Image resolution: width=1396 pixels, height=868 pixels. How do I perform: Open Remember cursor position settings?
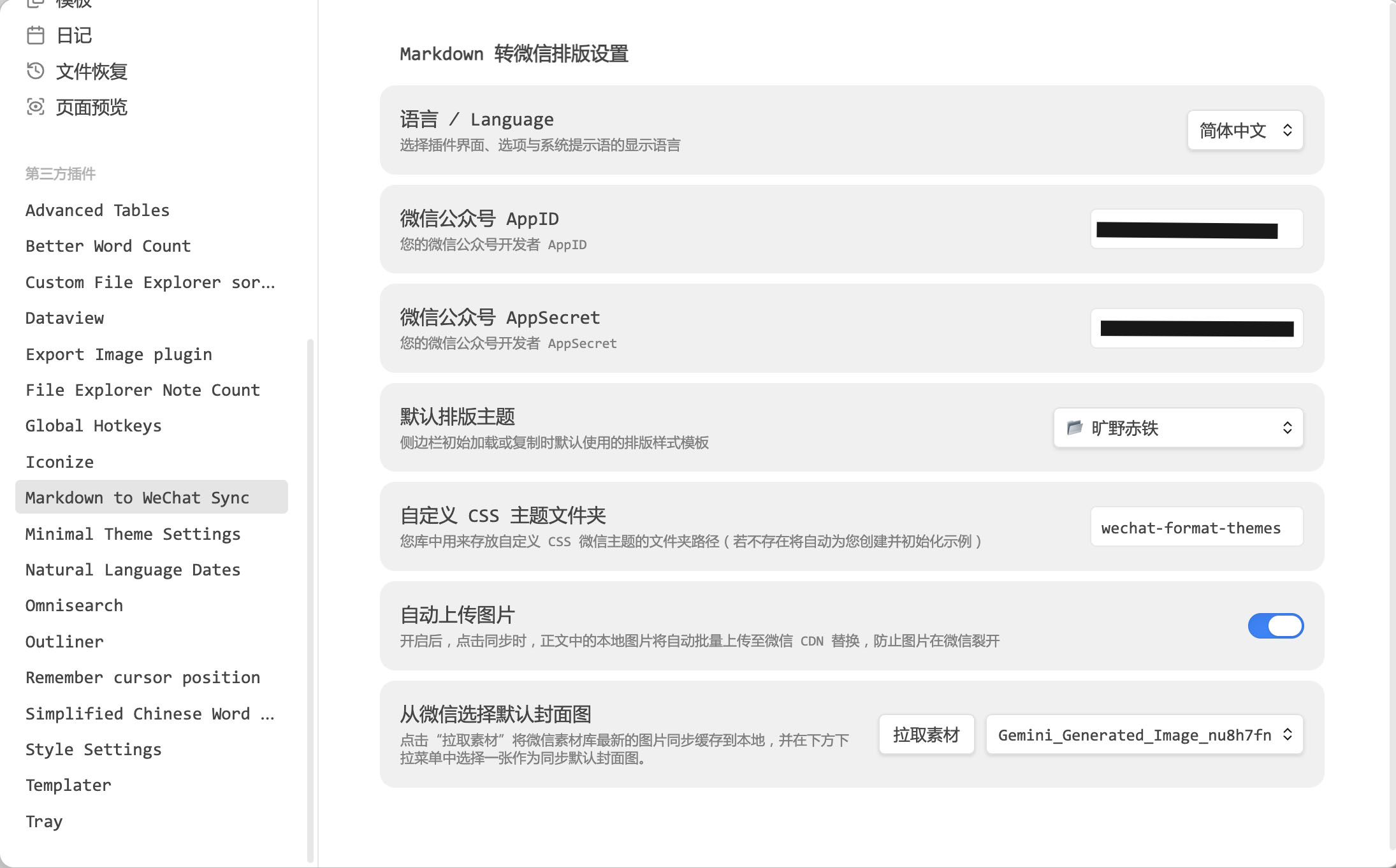[x=152, y=677]
